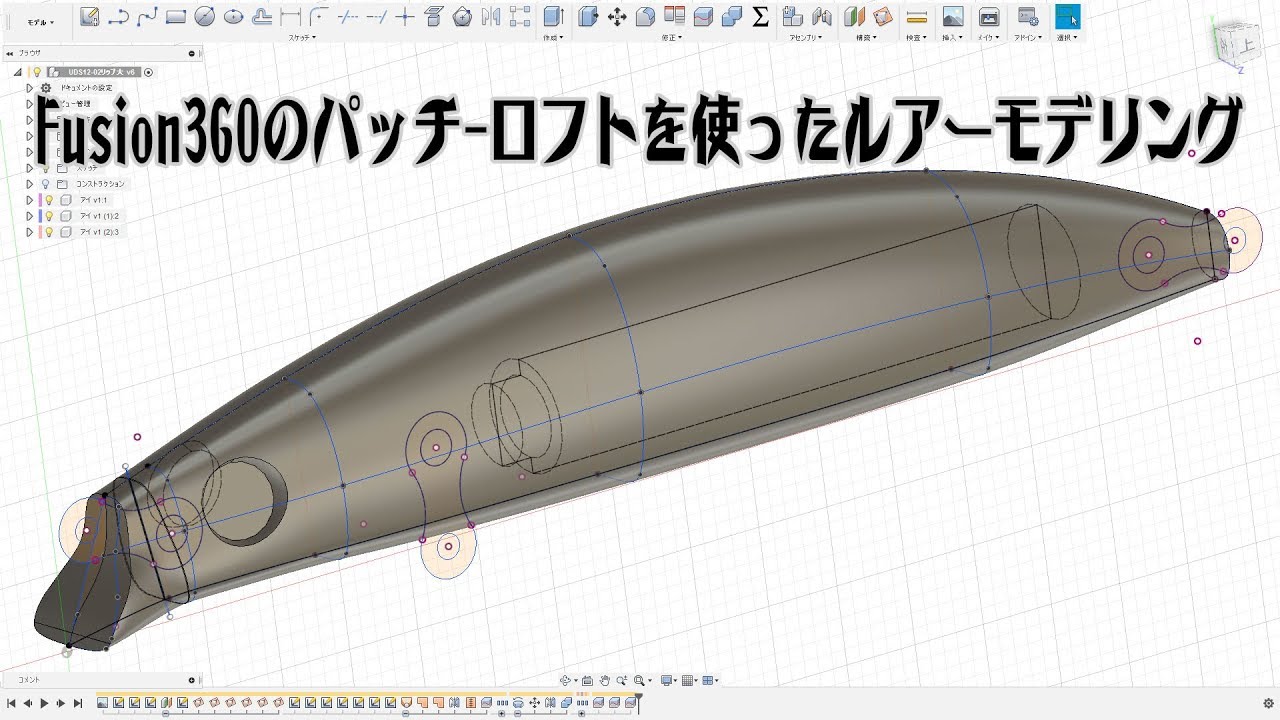
Task: Click the Orbit navigation icon
Action: coord(565,681)
